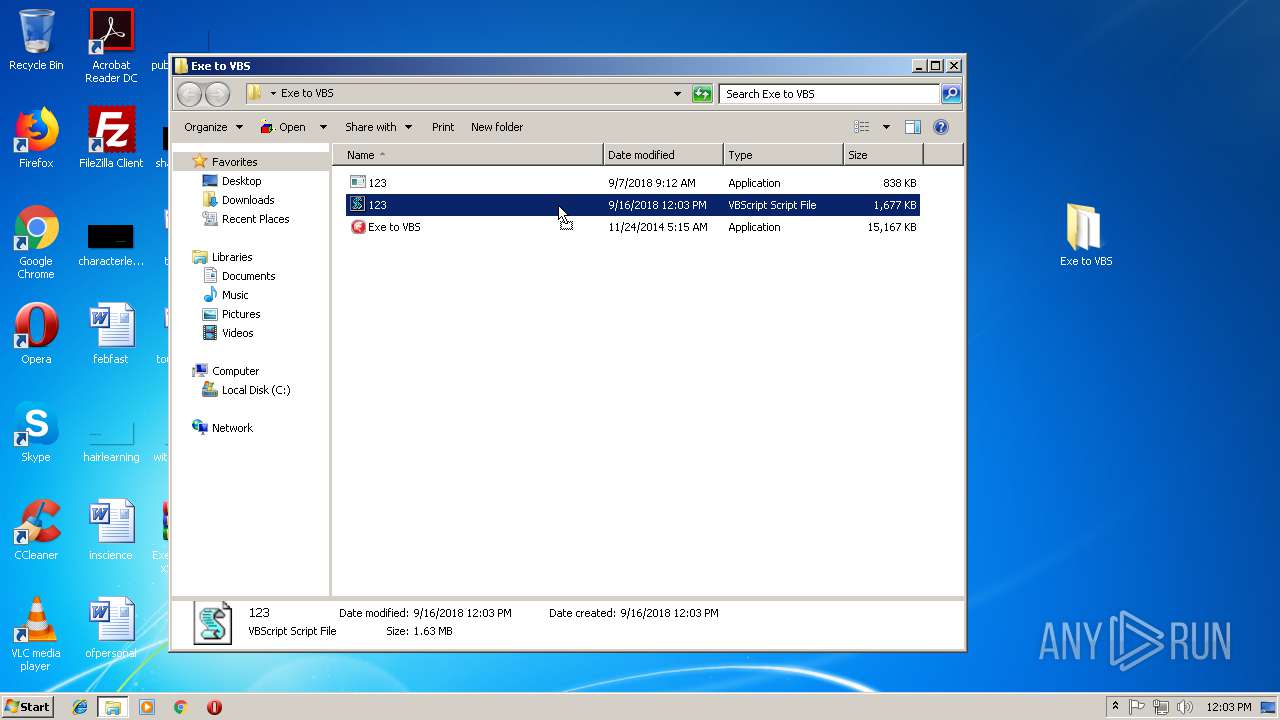Select the Exe to VBS application file

point(632,227)
